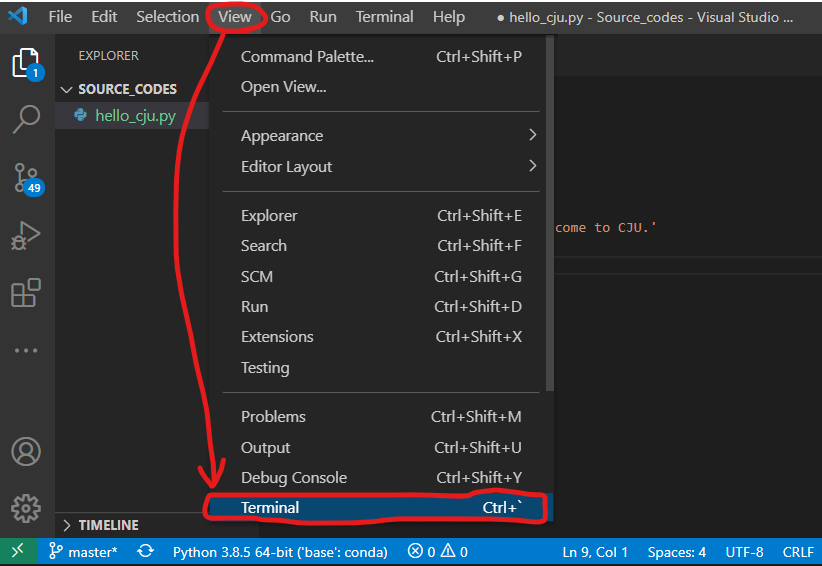Close the View menu by clicking View
Image resolution: width=822 pixels, height=566 pixels.
[x=235, y=17]
